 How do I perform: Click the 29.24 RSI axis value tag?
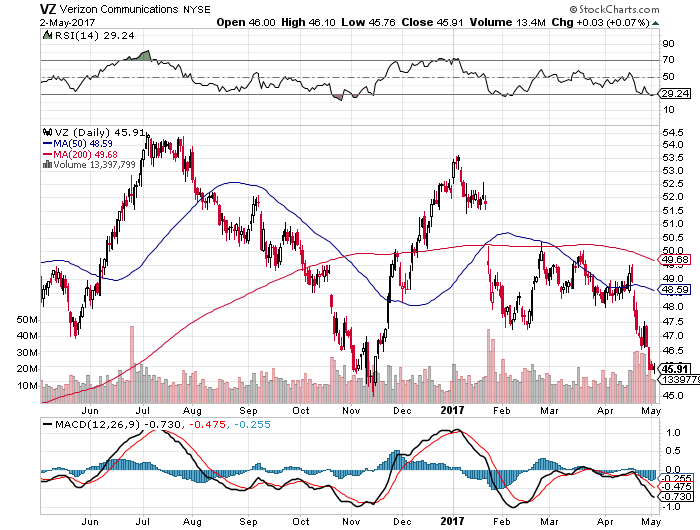click(675, 94)
